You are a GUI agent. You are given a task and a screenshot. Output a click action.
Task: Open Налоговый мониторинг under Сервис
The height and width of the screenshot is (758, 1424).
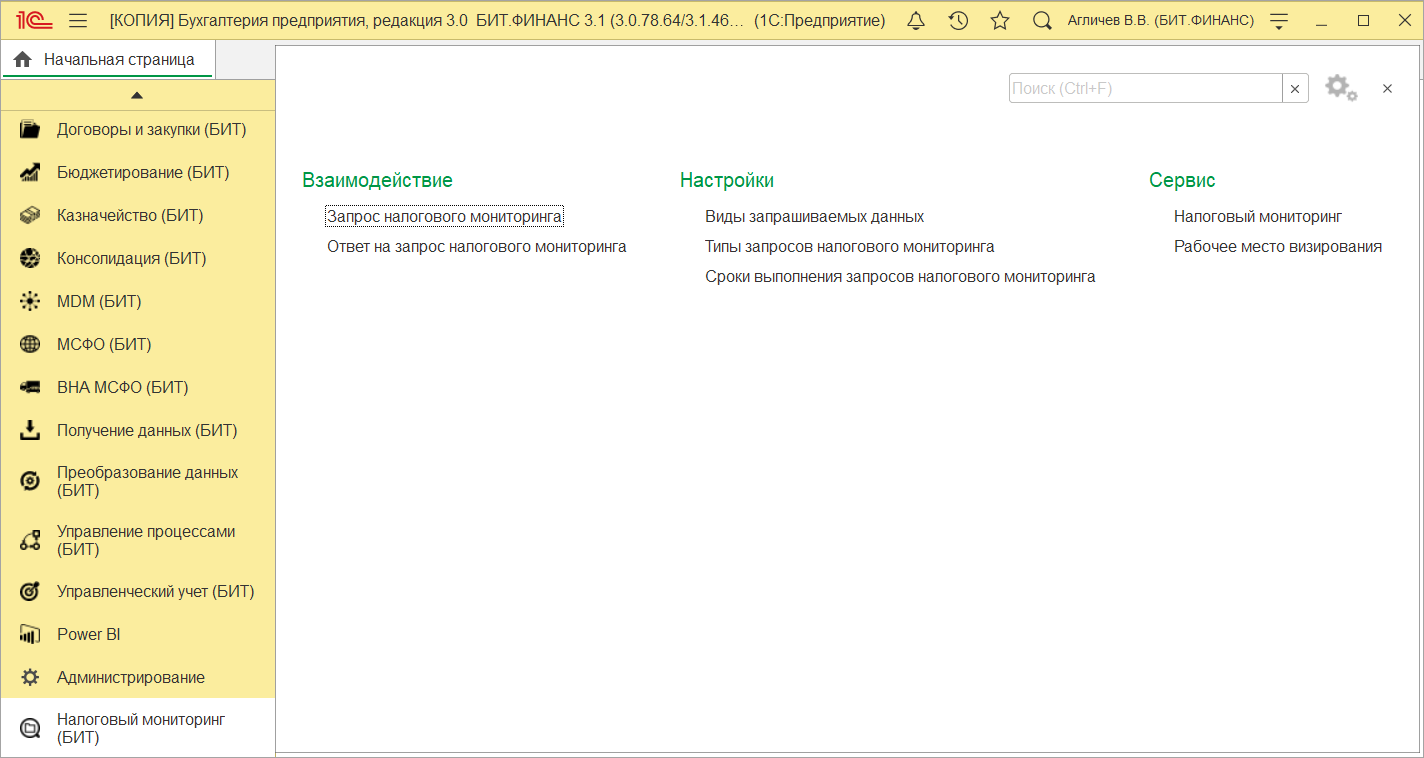coord(1258,216)
